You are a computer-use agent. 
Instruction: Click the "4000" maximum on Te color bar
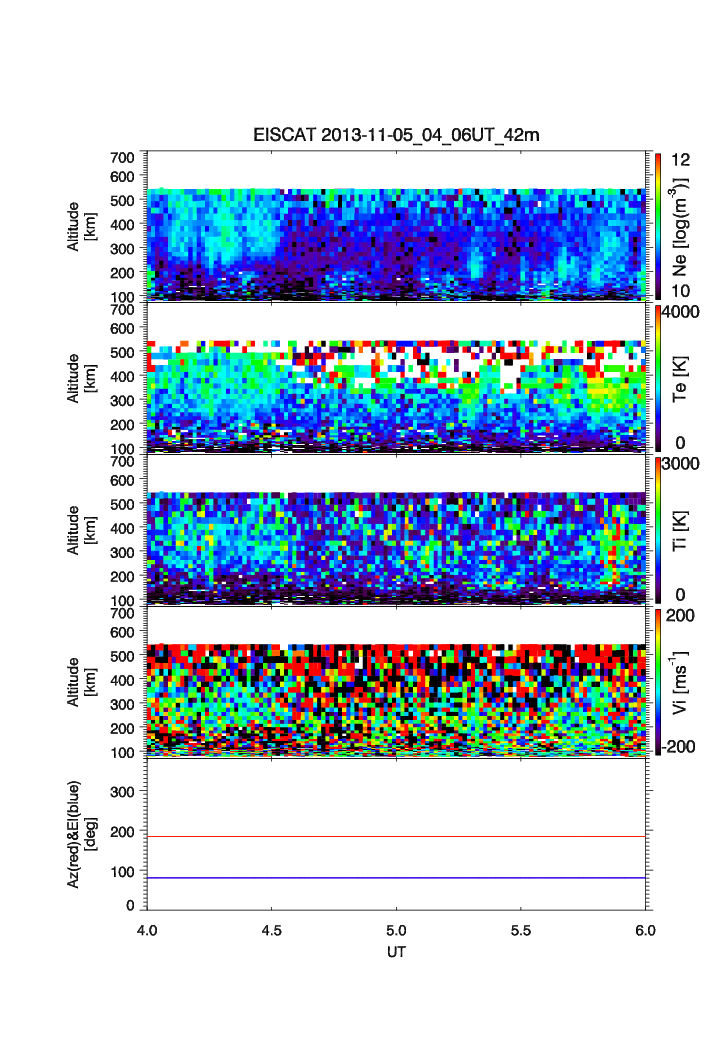[681, 312]
